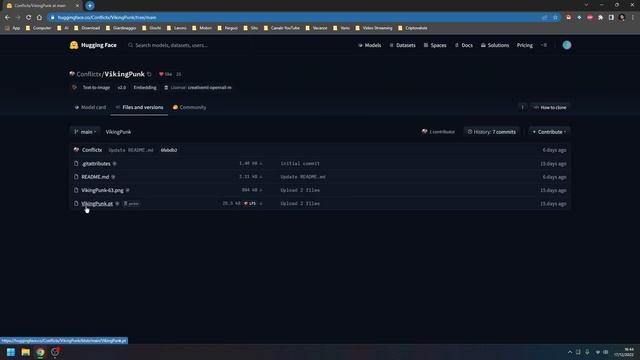
Task: Switch to the Model card tab
Action: [x=90, y=107]
